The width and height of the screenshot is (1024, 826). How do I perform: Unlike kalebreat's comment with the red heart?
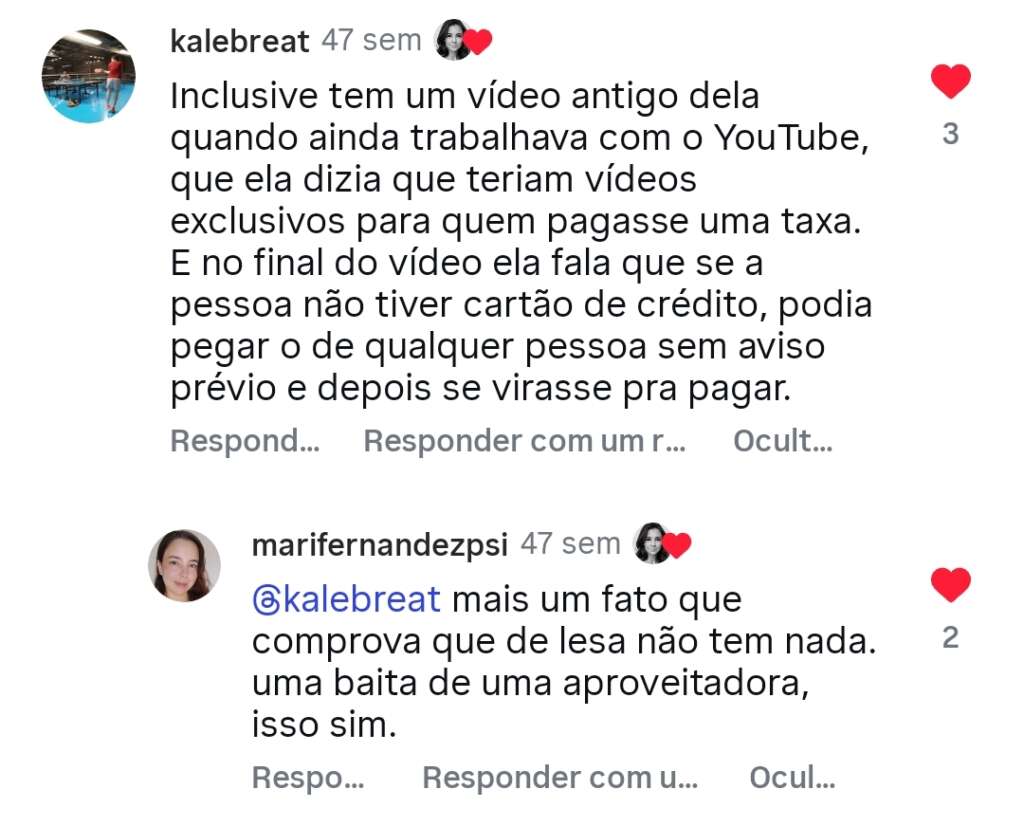(950, 82)
